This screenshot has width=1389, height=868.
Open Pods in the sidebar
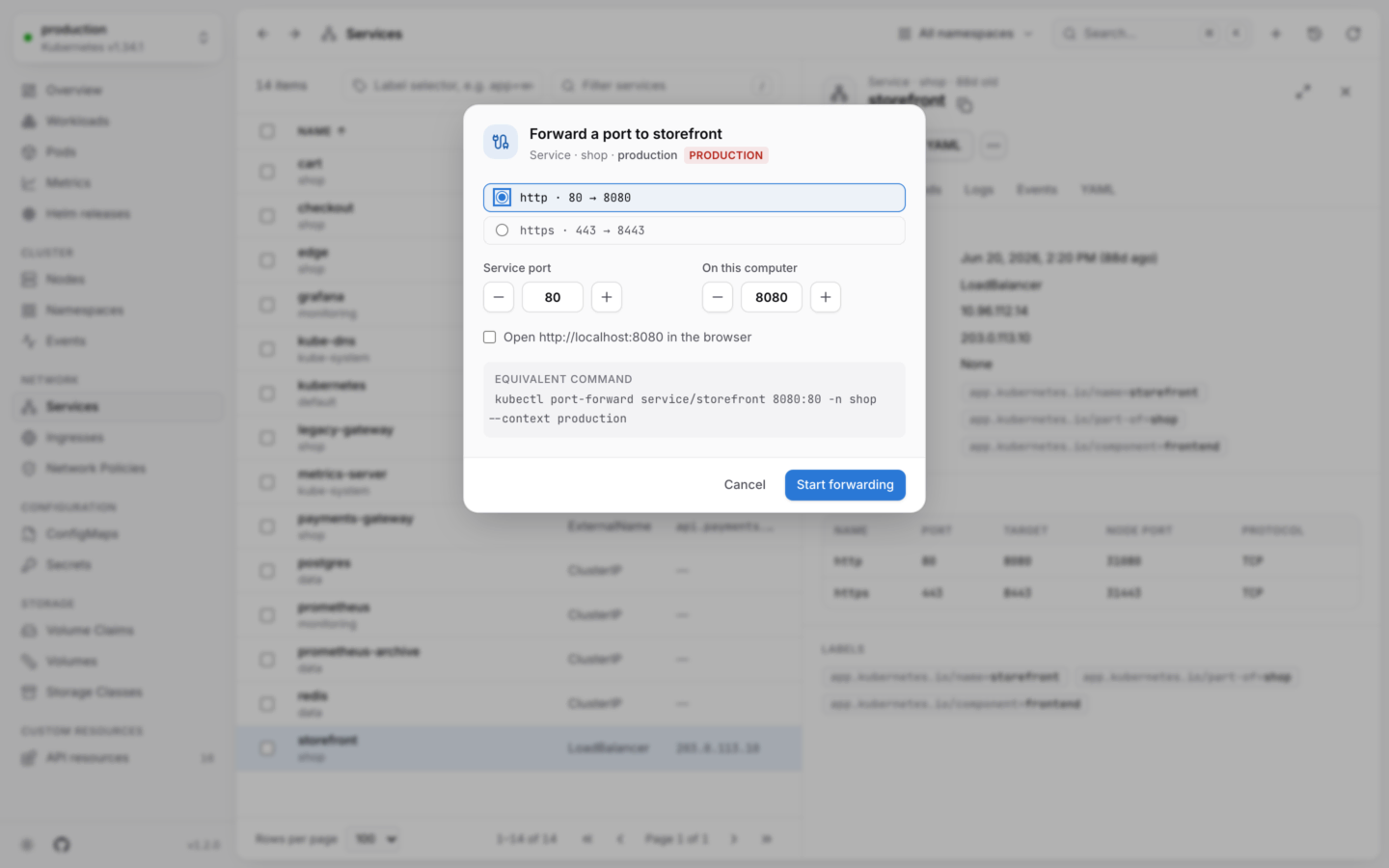coord(118,152)
